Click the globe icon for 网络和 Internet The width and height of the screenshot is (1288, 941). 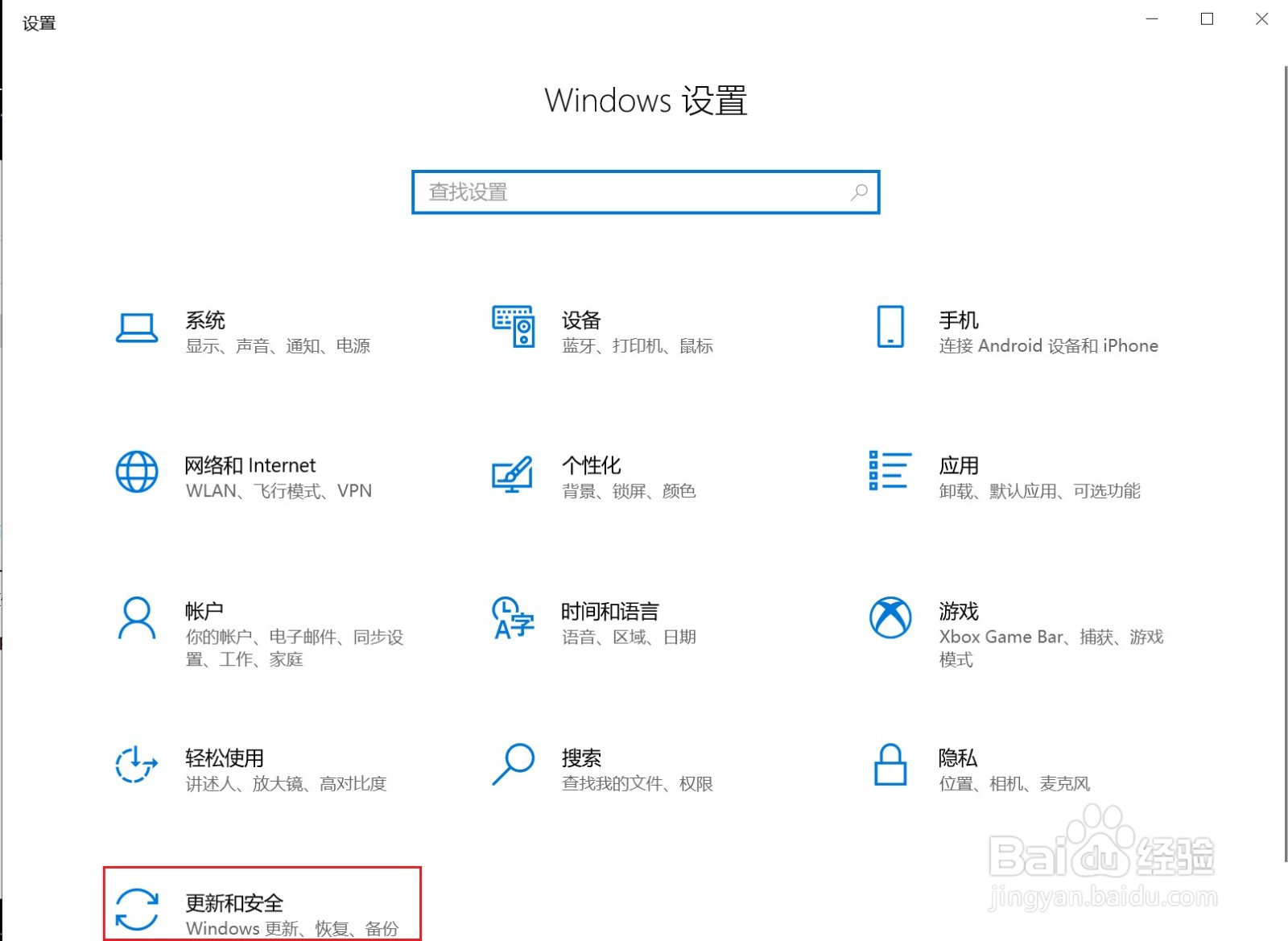[137, 472]
